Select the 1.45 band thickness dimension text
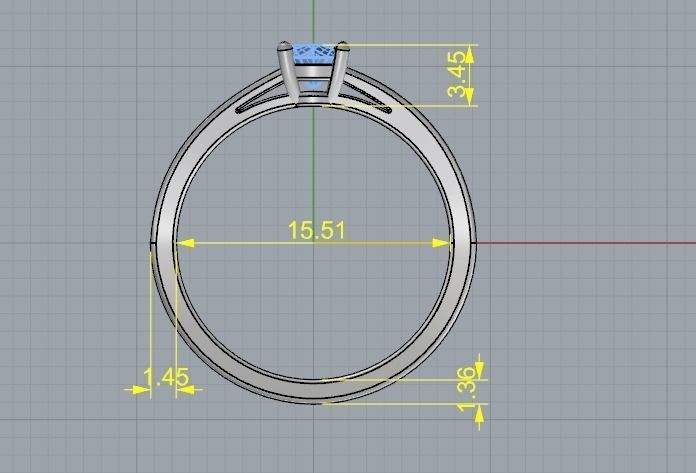The width and height of the screenshot is (696, 473). [166, 378]
